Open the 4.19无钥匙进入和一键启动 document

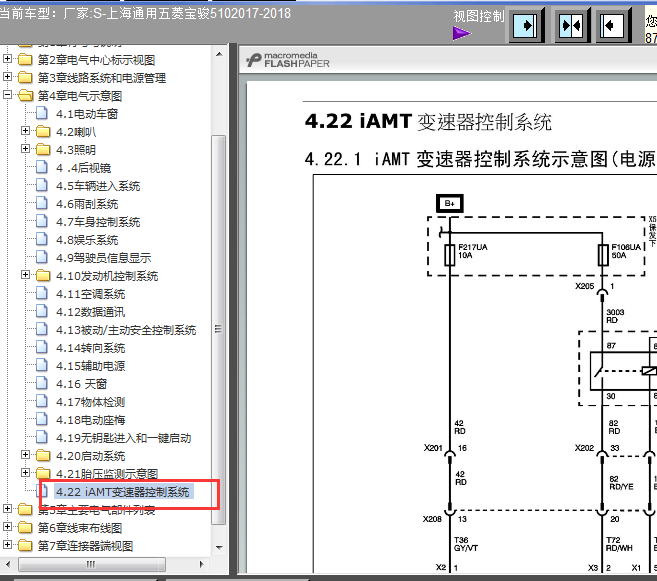[x=124, y=438]
